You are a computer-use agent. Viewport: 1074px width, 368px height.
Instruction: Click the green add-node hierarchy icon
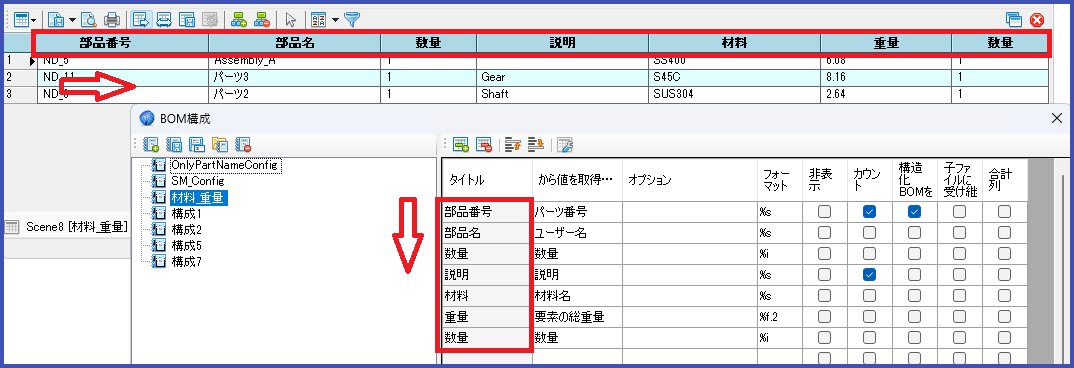[x=238, y=20]
